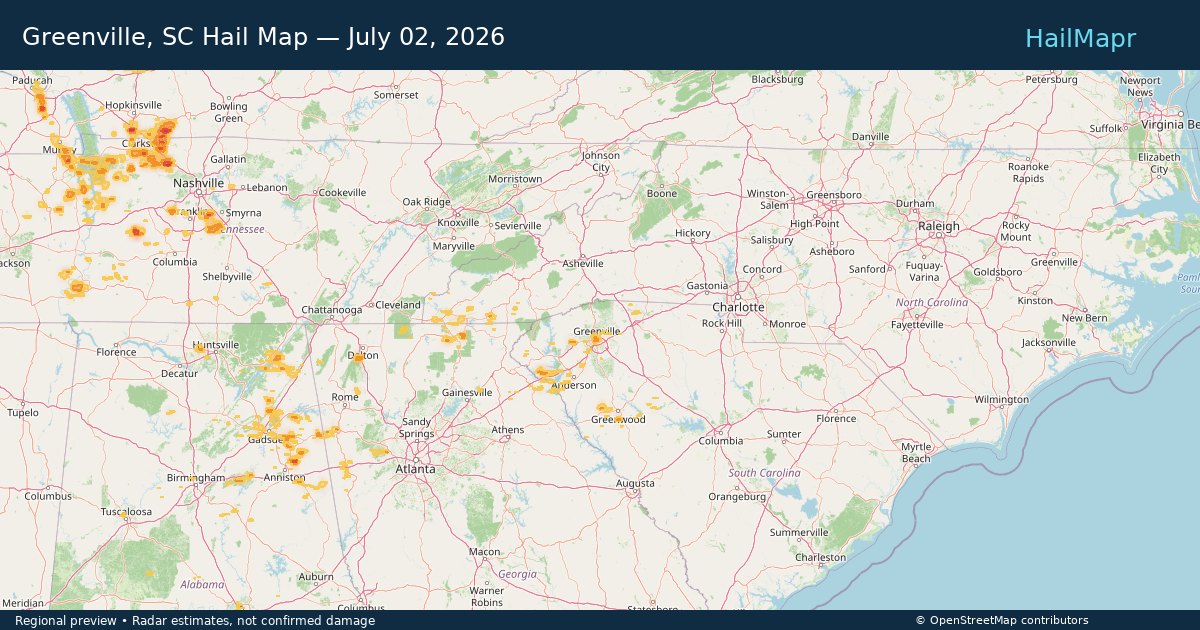
Task: Click the Maryville city label
Action: pos(454,246)
